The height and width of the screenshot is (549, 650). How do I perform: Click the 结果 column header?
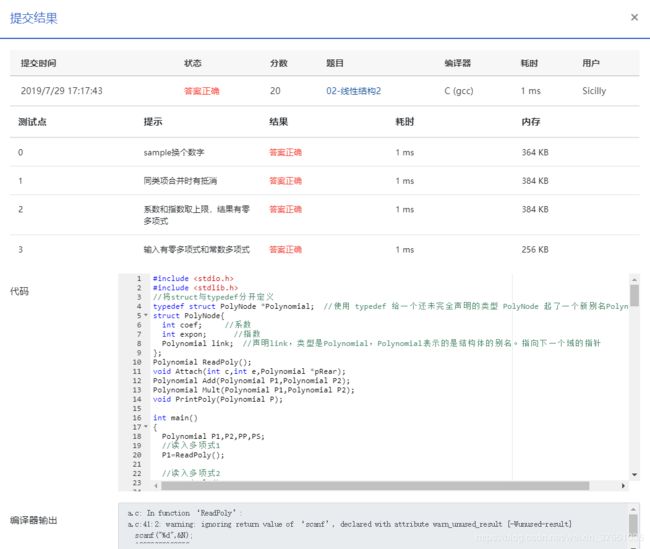tap(278, 121)
